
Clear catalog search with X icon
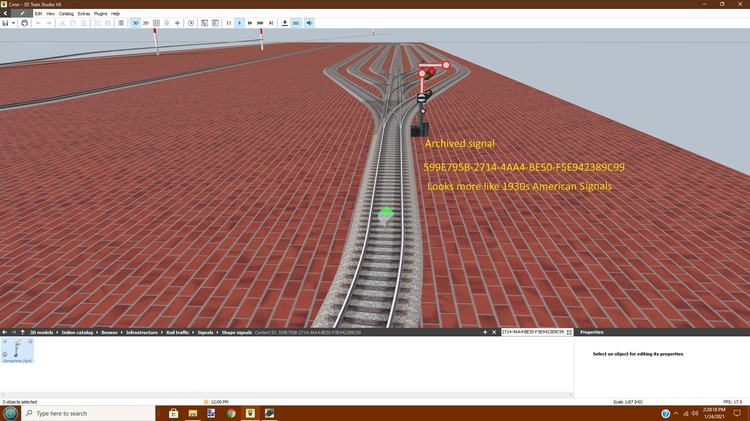(x=494, y=332)
